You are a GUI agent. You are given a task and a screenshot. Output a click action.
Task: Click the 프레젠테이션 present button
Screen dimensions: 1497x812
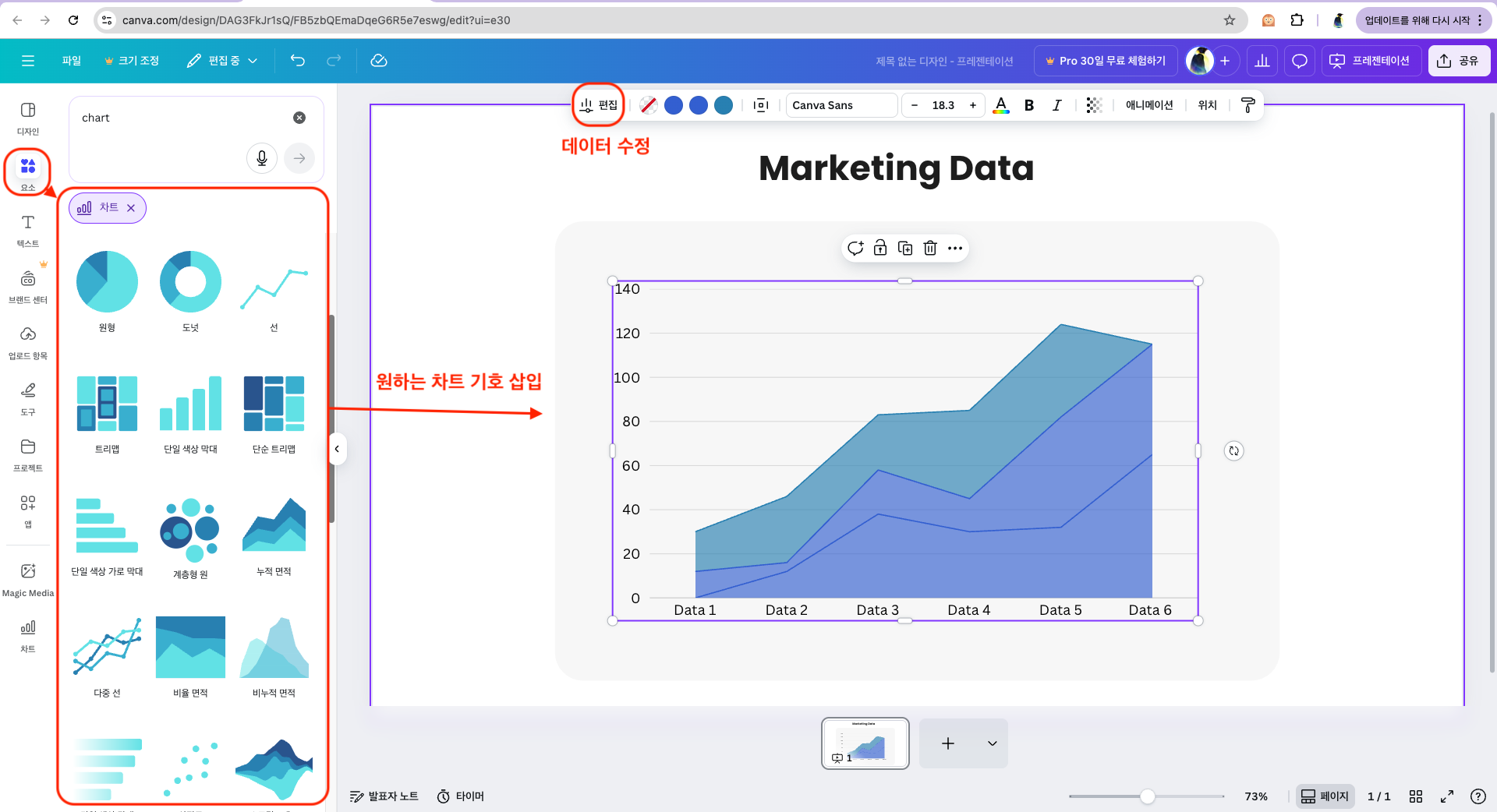(x=1371, y=61)
